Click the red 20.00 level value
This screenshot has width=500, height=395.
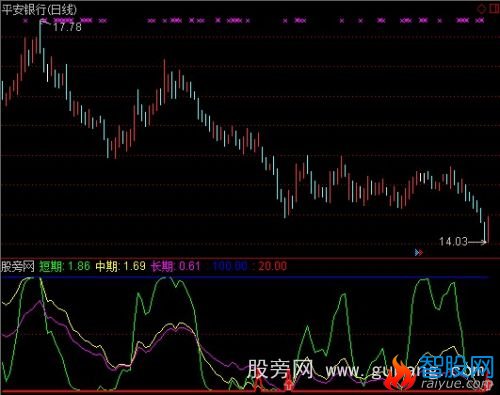coord(272,266)
